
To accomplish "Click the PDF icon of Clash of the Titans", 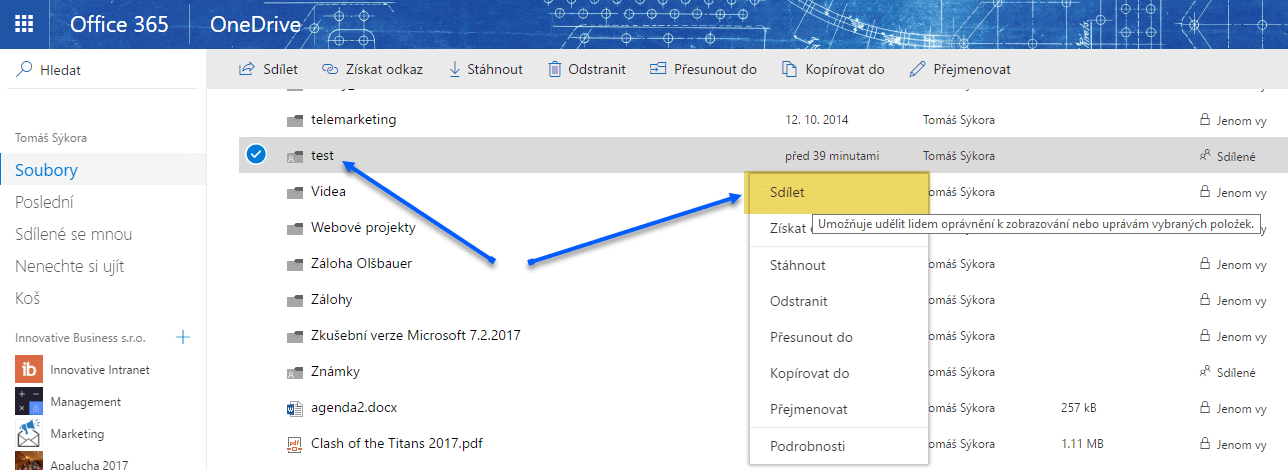I will click(x=294, y=443).
